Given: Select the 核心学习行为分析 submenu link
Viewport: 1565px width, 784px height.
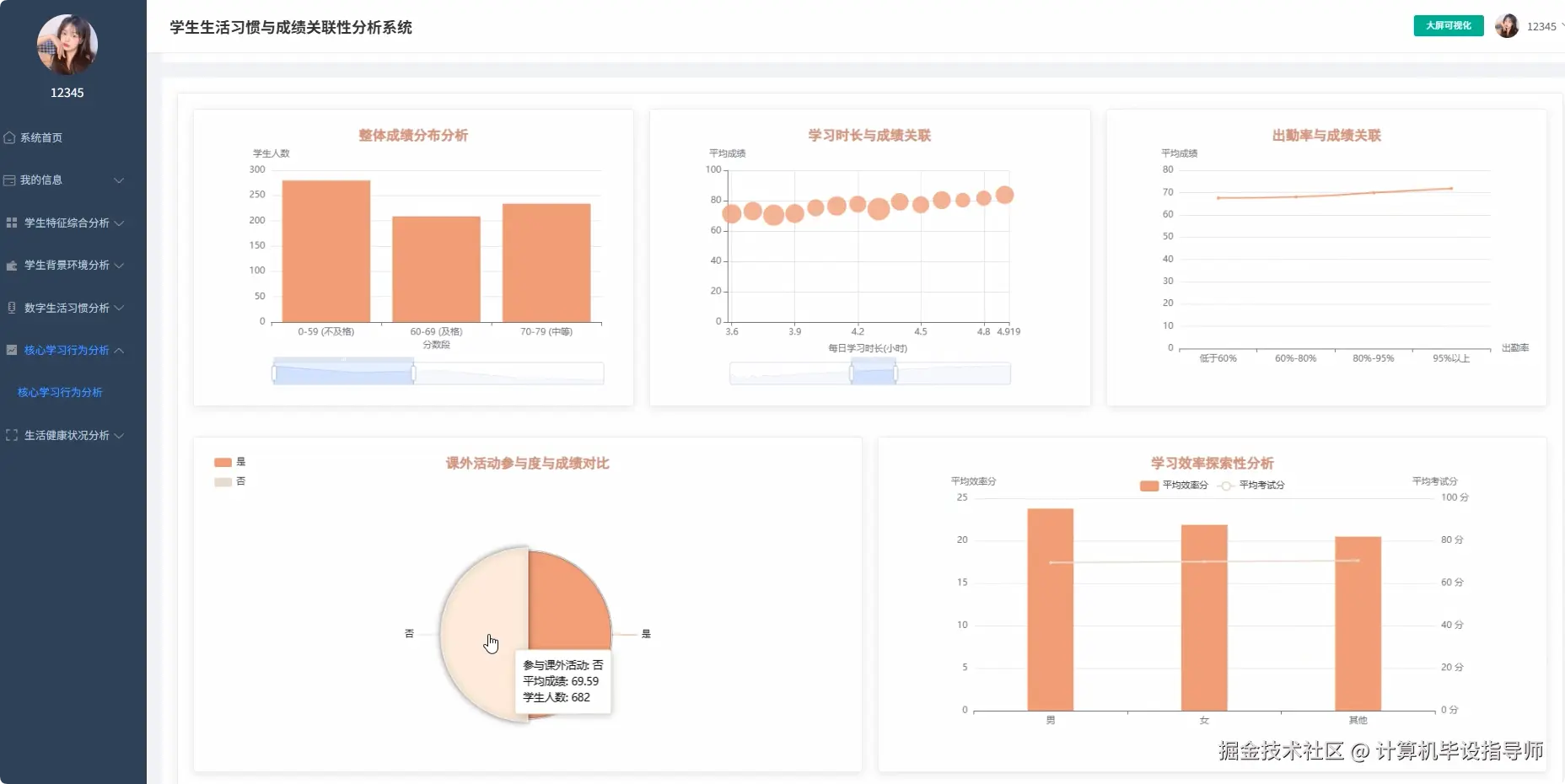Looking at the screenshot, I should (60, 392).
